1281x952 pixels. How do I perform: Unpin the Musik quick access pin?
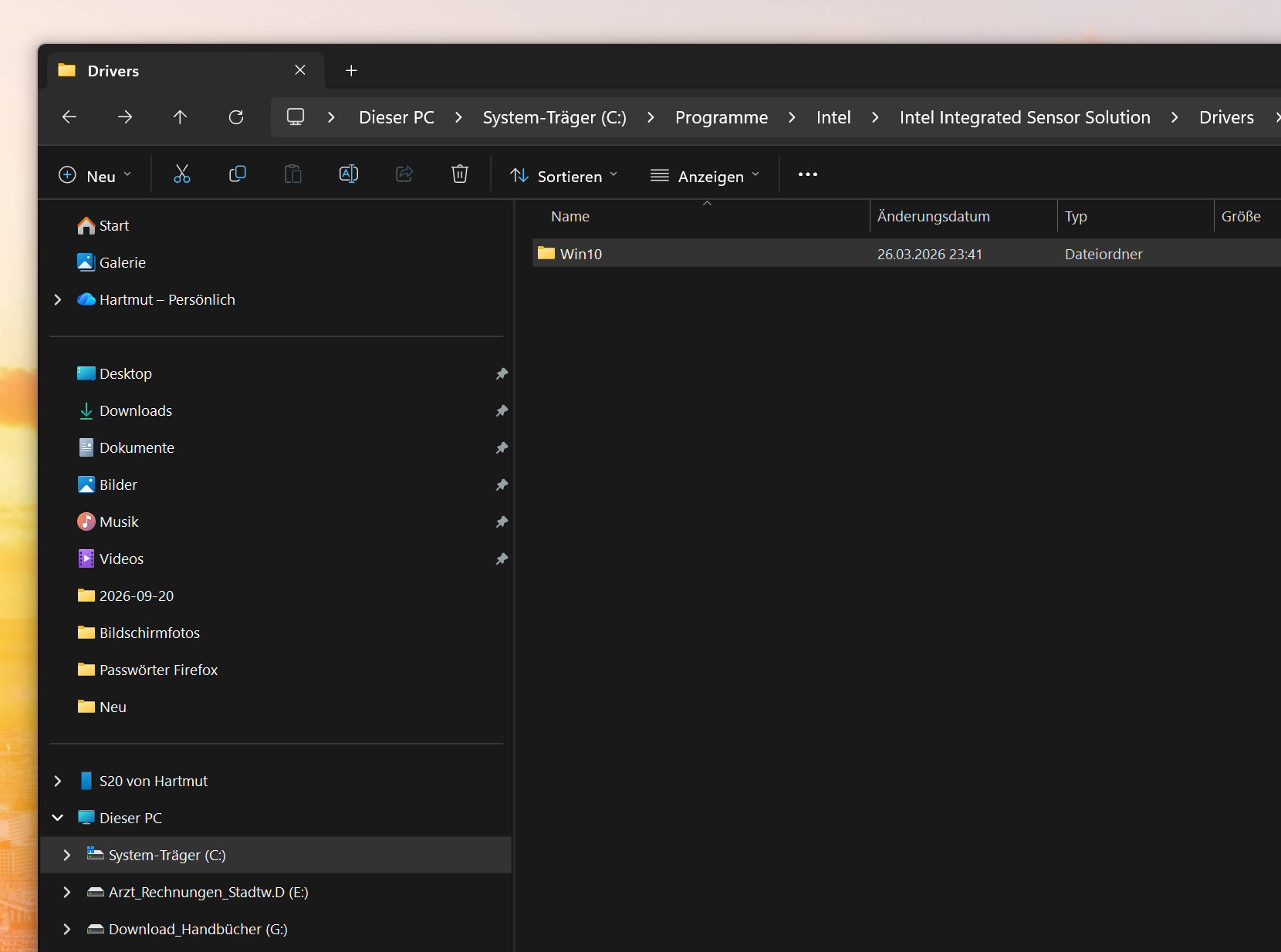click(502, 522)
